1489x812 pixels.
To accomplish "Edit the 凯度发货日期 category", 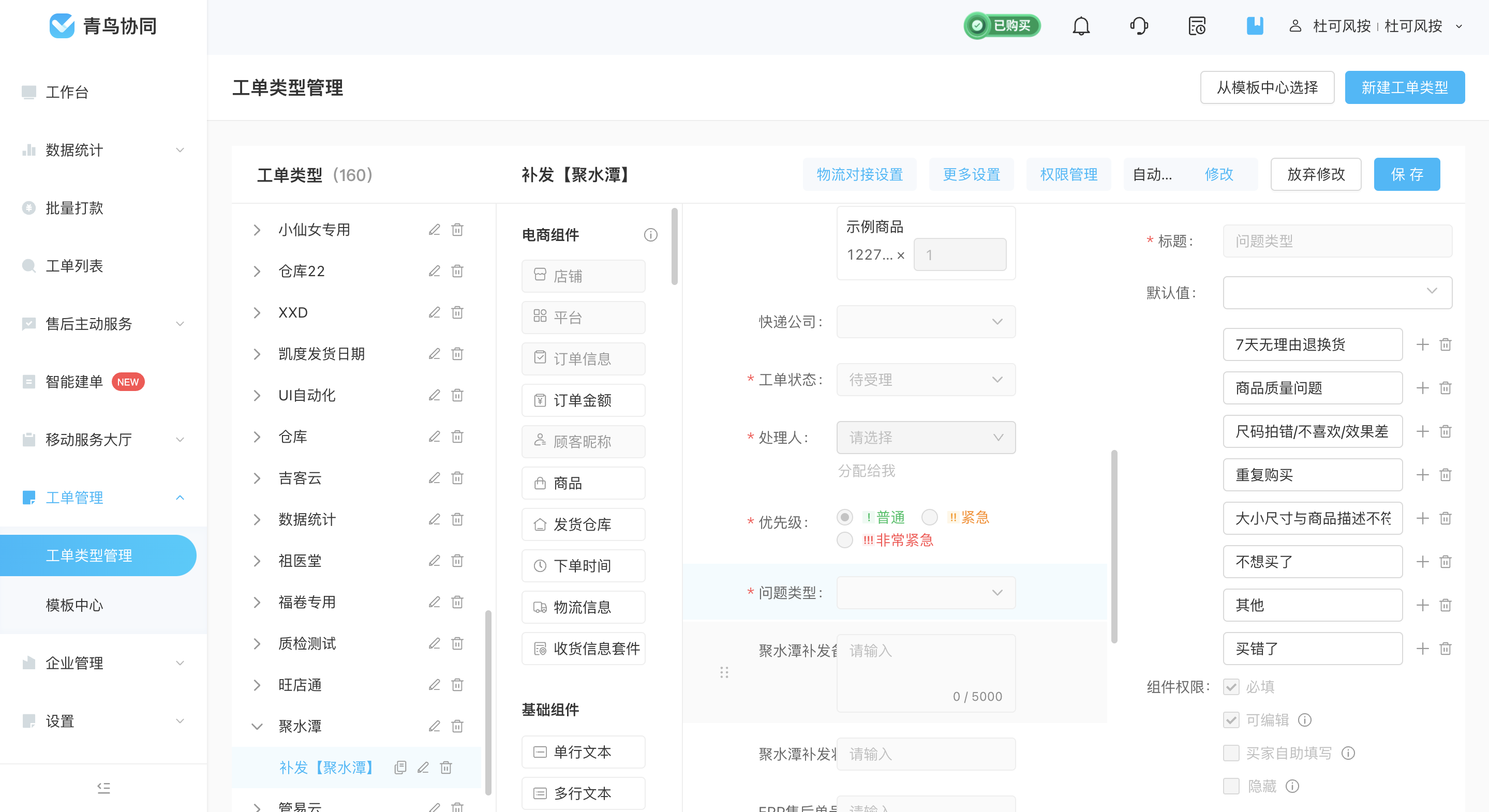I will (434, 354).
